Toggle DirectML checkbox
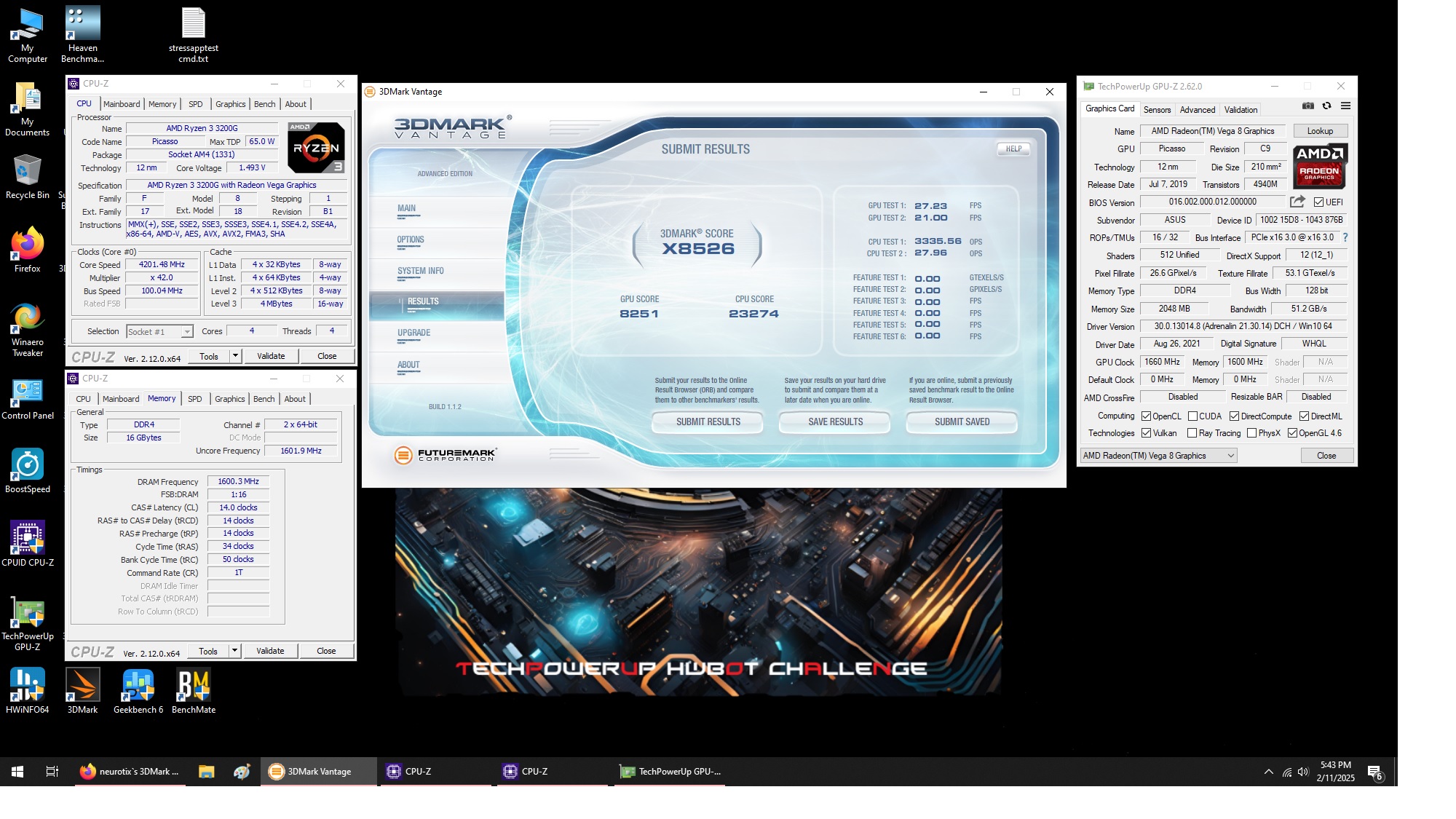 [1304, 416]
